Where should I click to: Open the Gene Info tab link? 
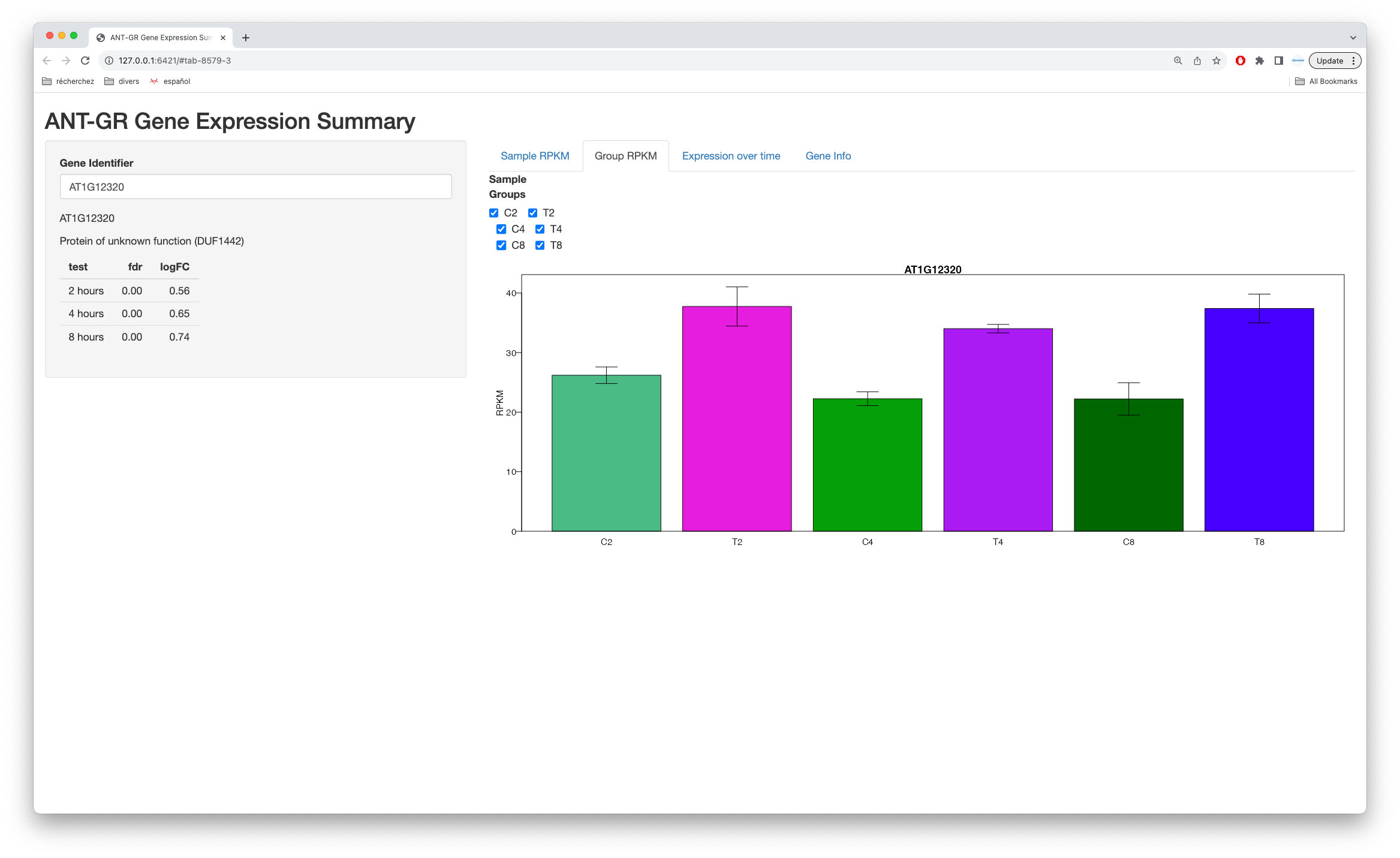(828, 156)
